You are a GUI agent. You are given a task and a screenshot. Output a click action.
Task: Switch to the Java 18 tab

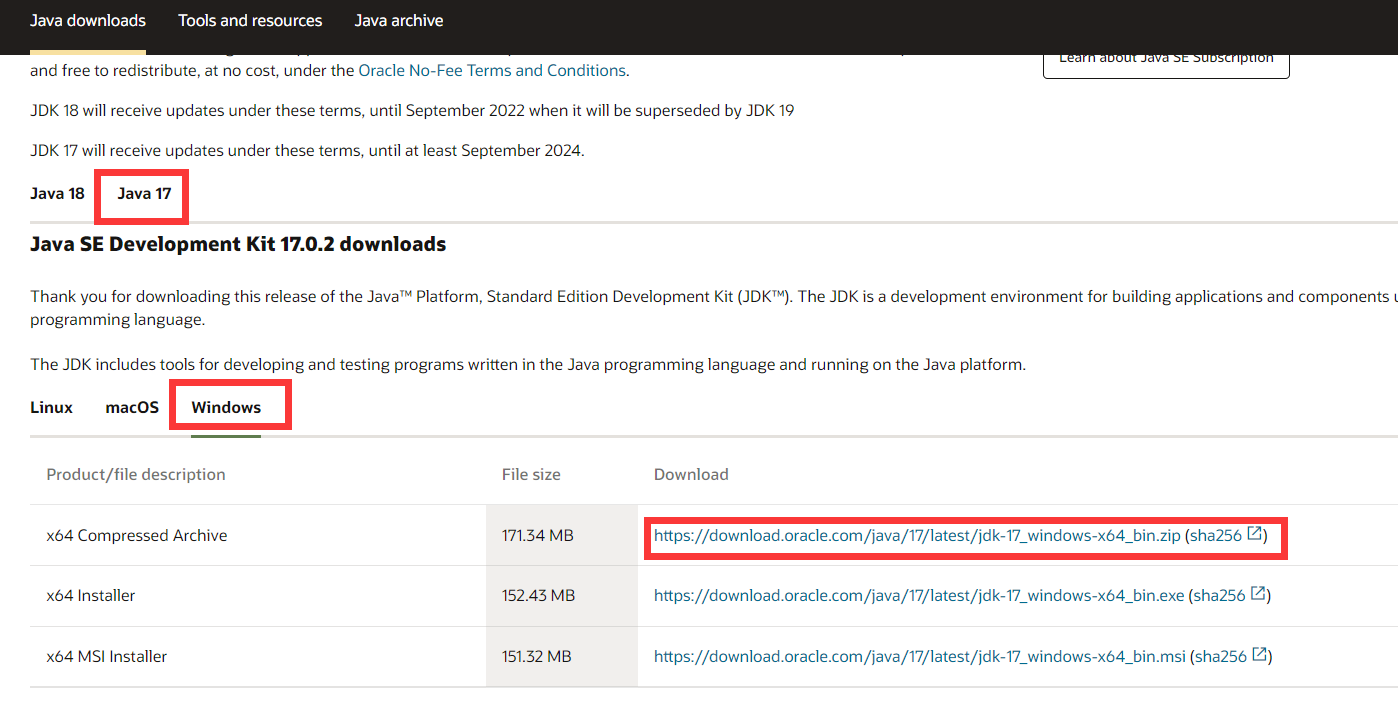coord(57,194)
